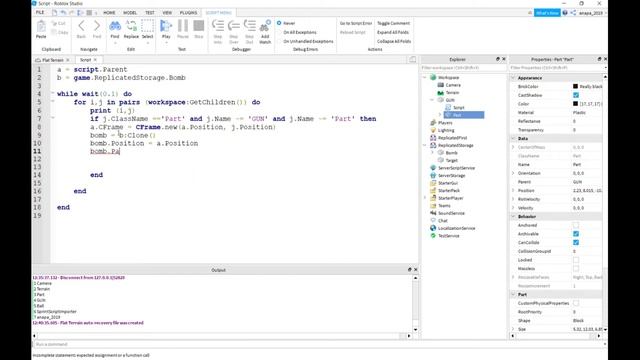Toggle the CanCollide checkbox
This screenshot has width=640, height=360.
coord(576,242)
